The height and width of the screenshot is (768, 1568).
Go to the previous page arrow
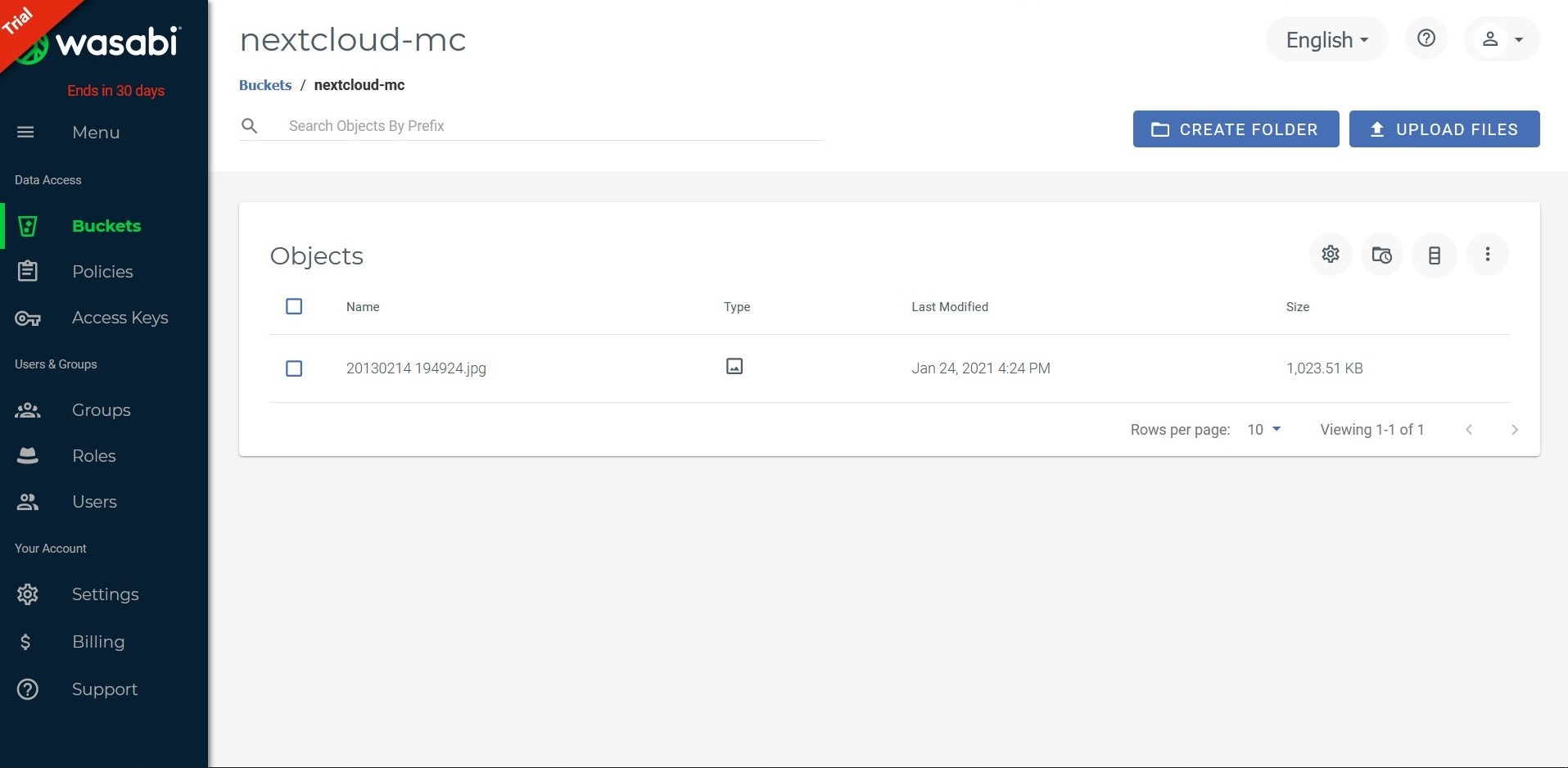[1469, 430]
